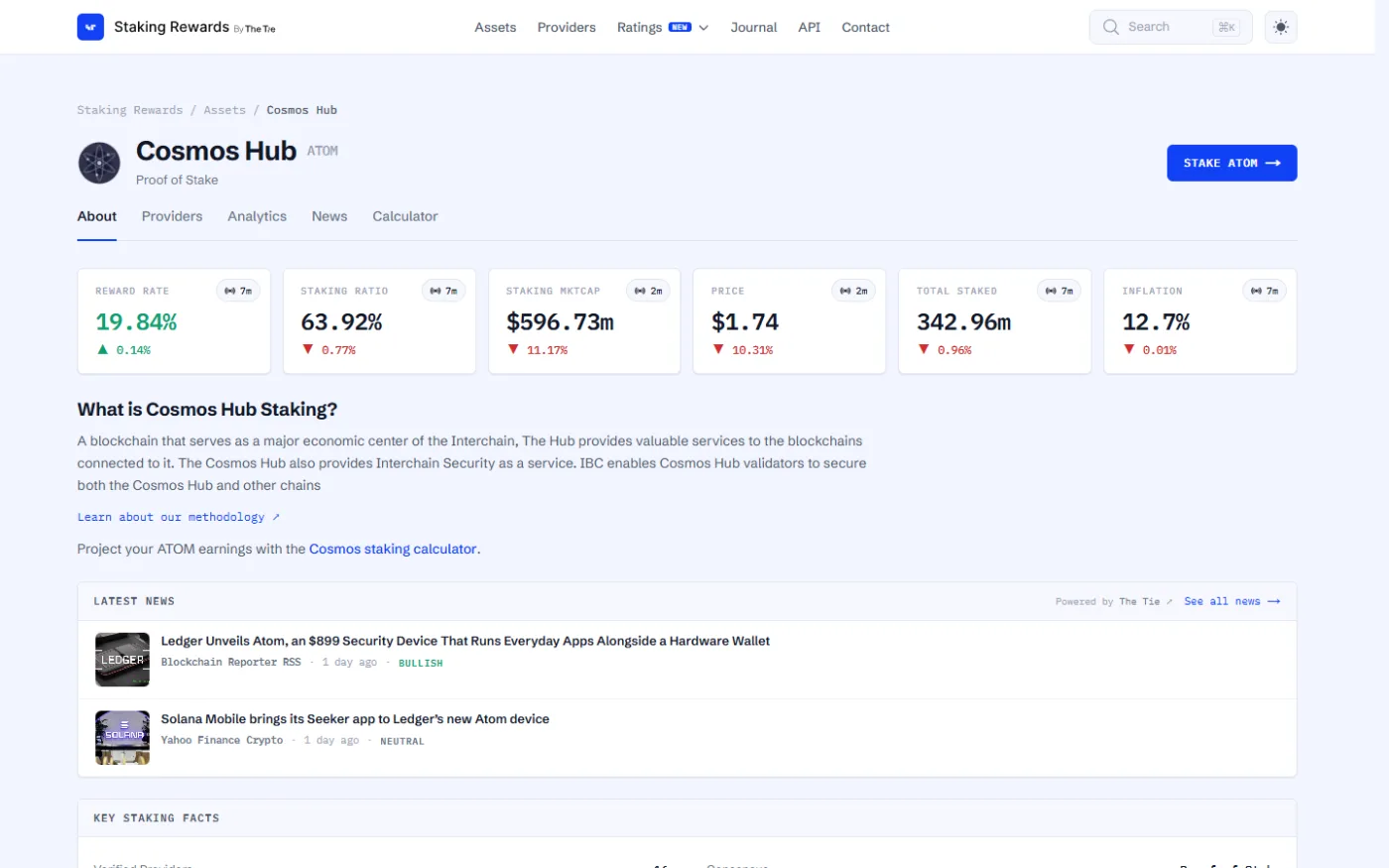Open Learn about our methodology link
The height and width of the screenshot is (868, 1389).
pos(179,517)
